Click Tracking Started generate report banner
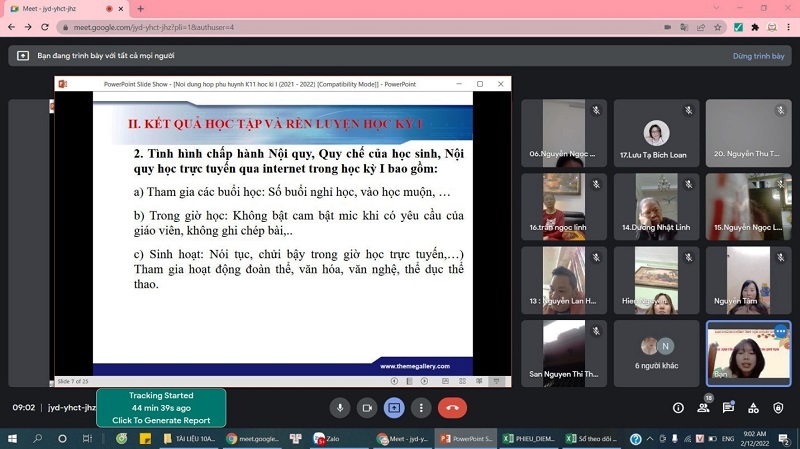 (x=161, y=408)
